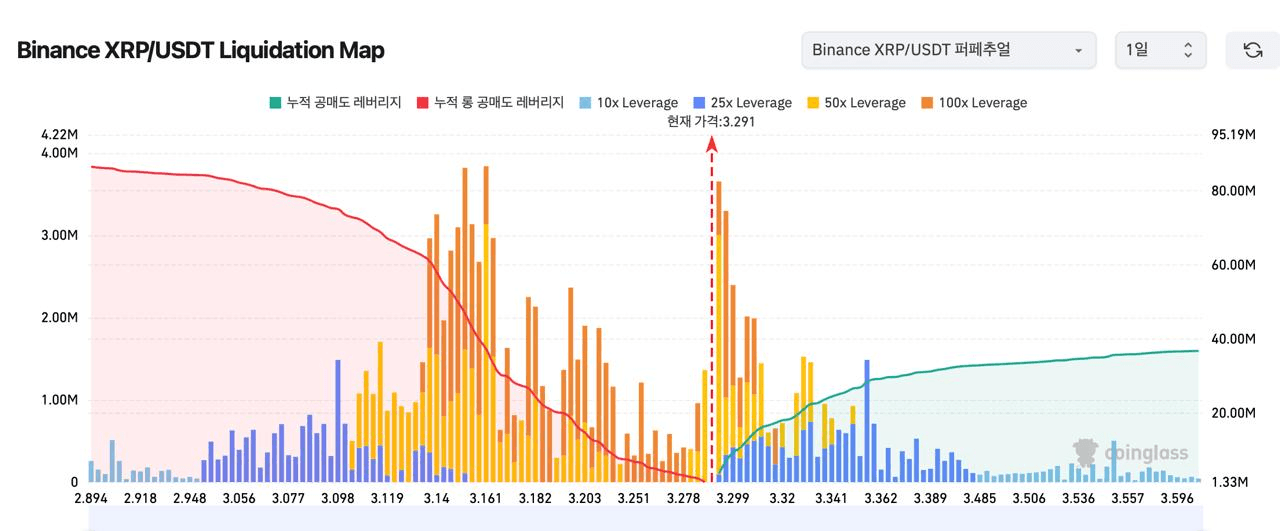Click the red dashed current price marker line

pos(712,310)
